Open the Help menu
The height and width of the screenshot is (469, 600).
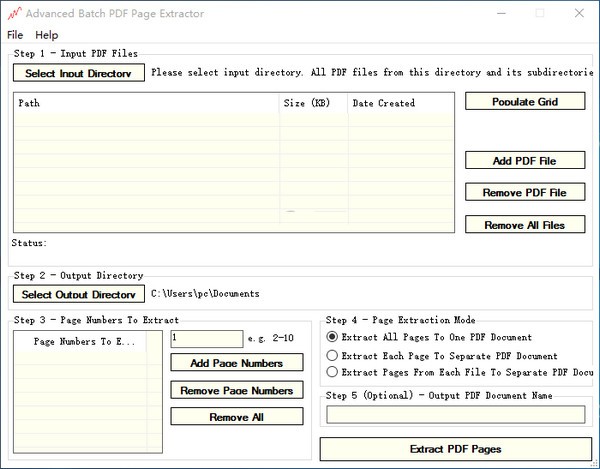coord(47,35)
